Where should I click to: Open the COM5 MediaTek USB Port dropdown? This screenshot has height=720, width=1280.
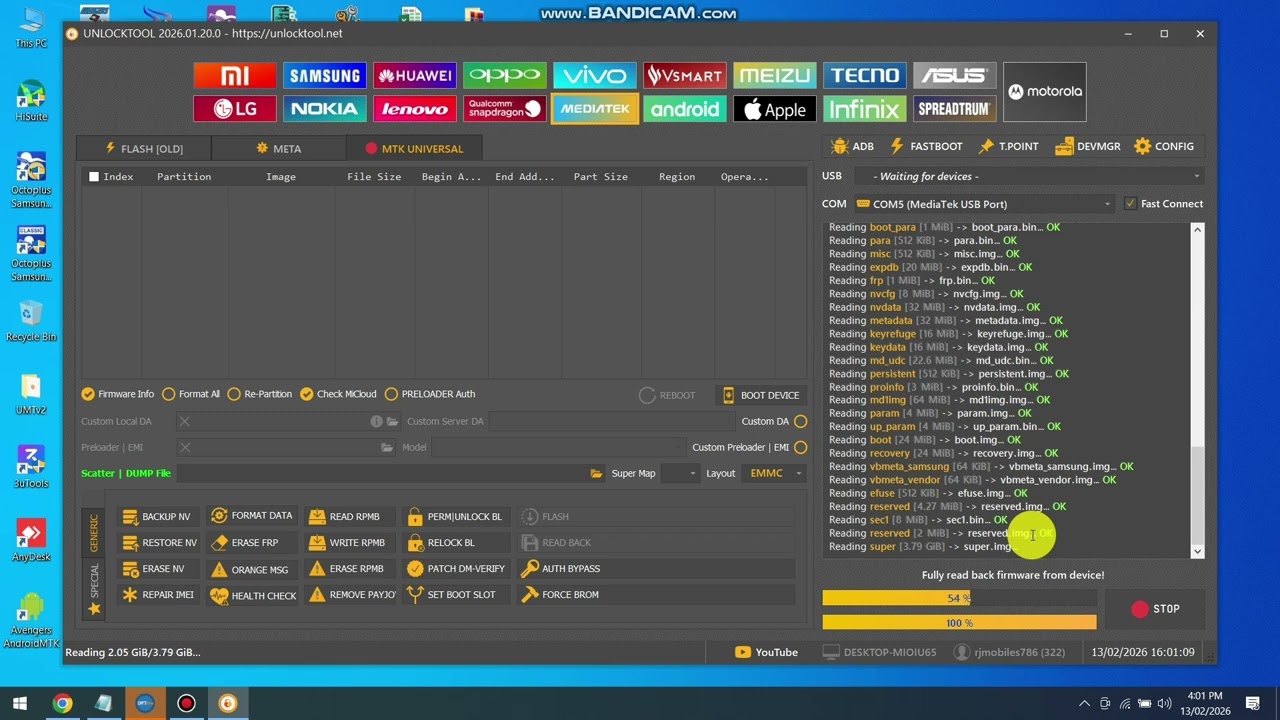(x=983, y=204)
